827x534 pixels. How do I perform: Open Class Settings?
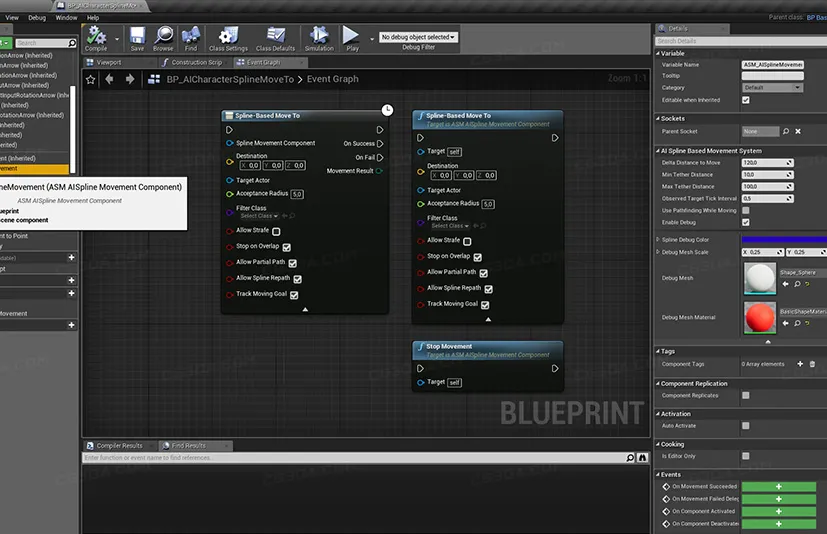(x=228, y=39)
